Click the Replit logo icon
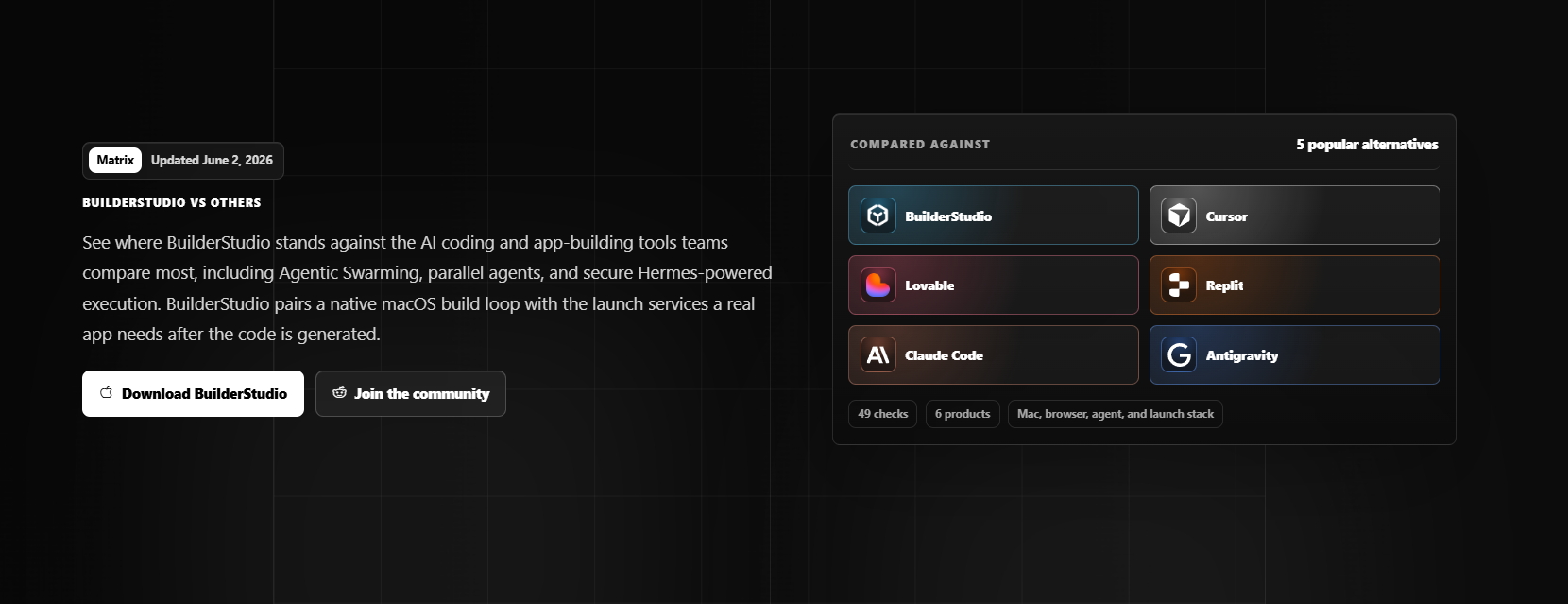 (x=1179, y=285)
